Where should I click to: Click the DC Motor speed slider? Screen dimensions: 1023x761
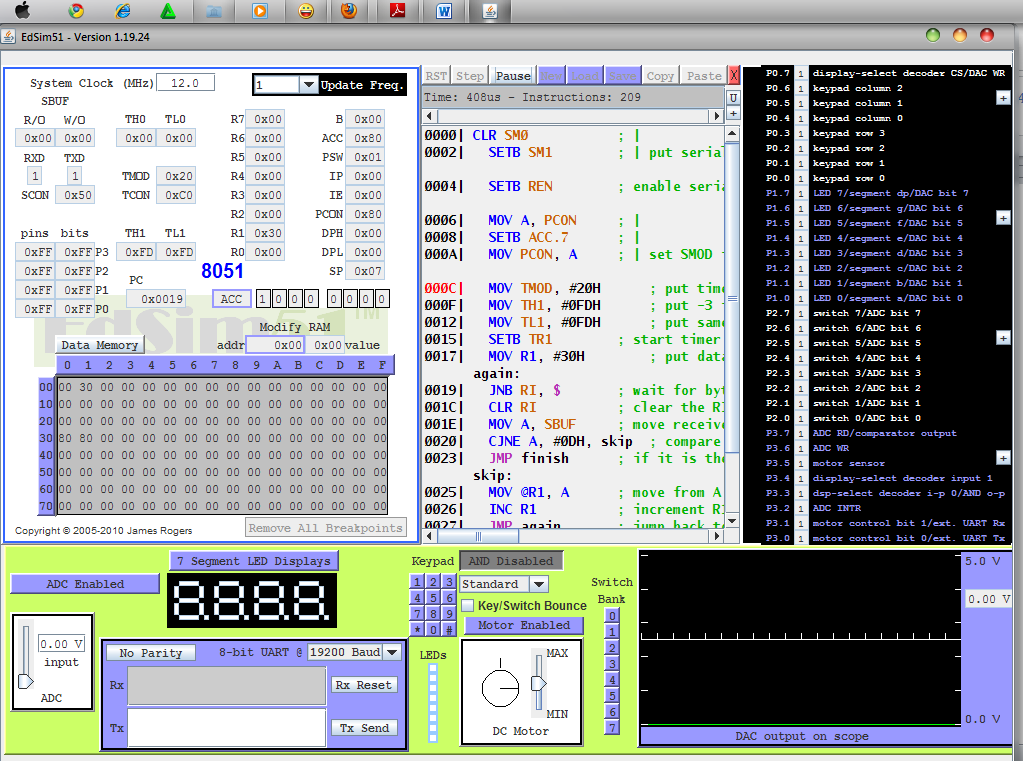click(538, 682)
